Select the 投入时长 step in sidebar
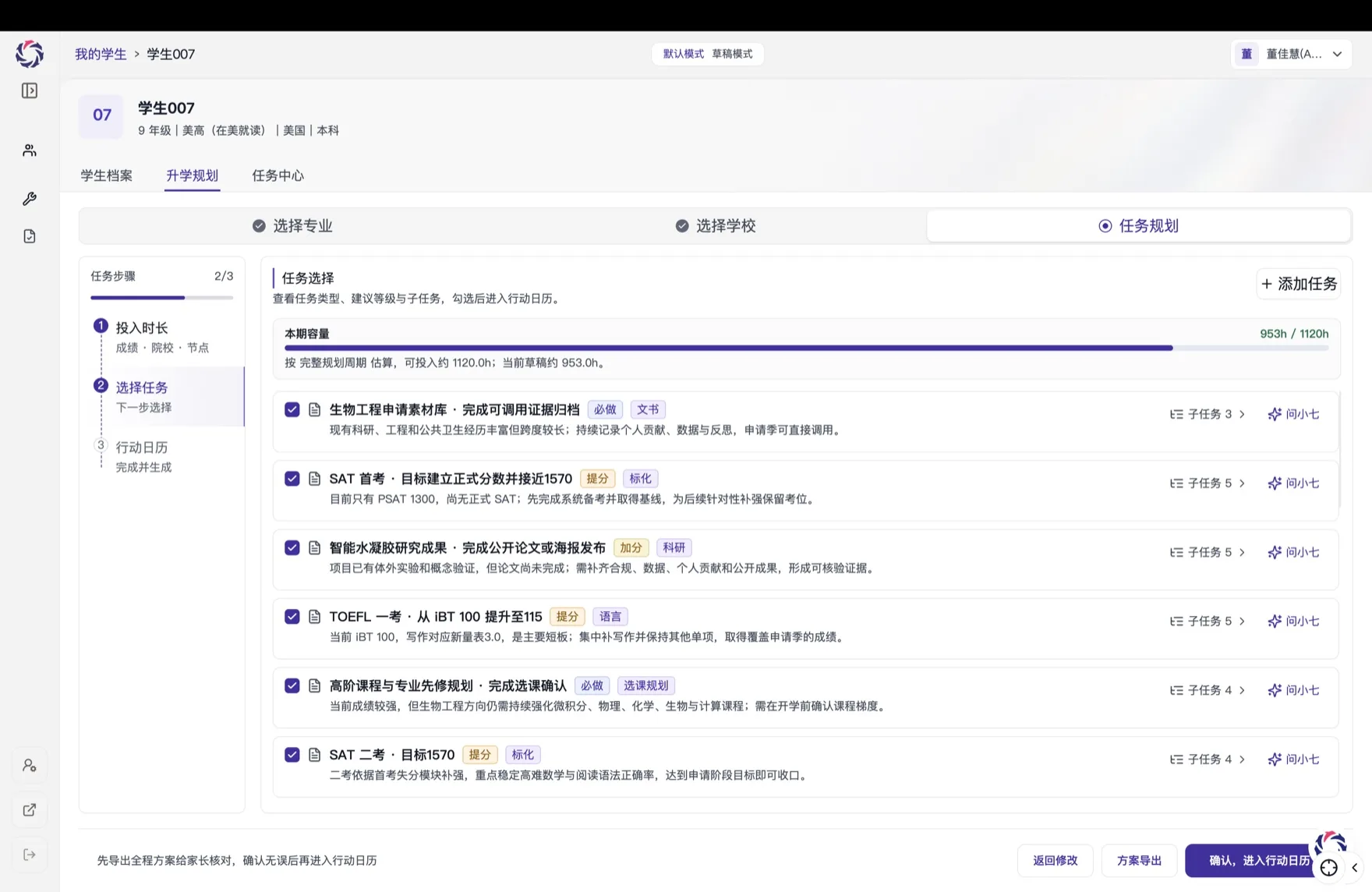Viewport: 1372px width, 892px height. point(162,337)
